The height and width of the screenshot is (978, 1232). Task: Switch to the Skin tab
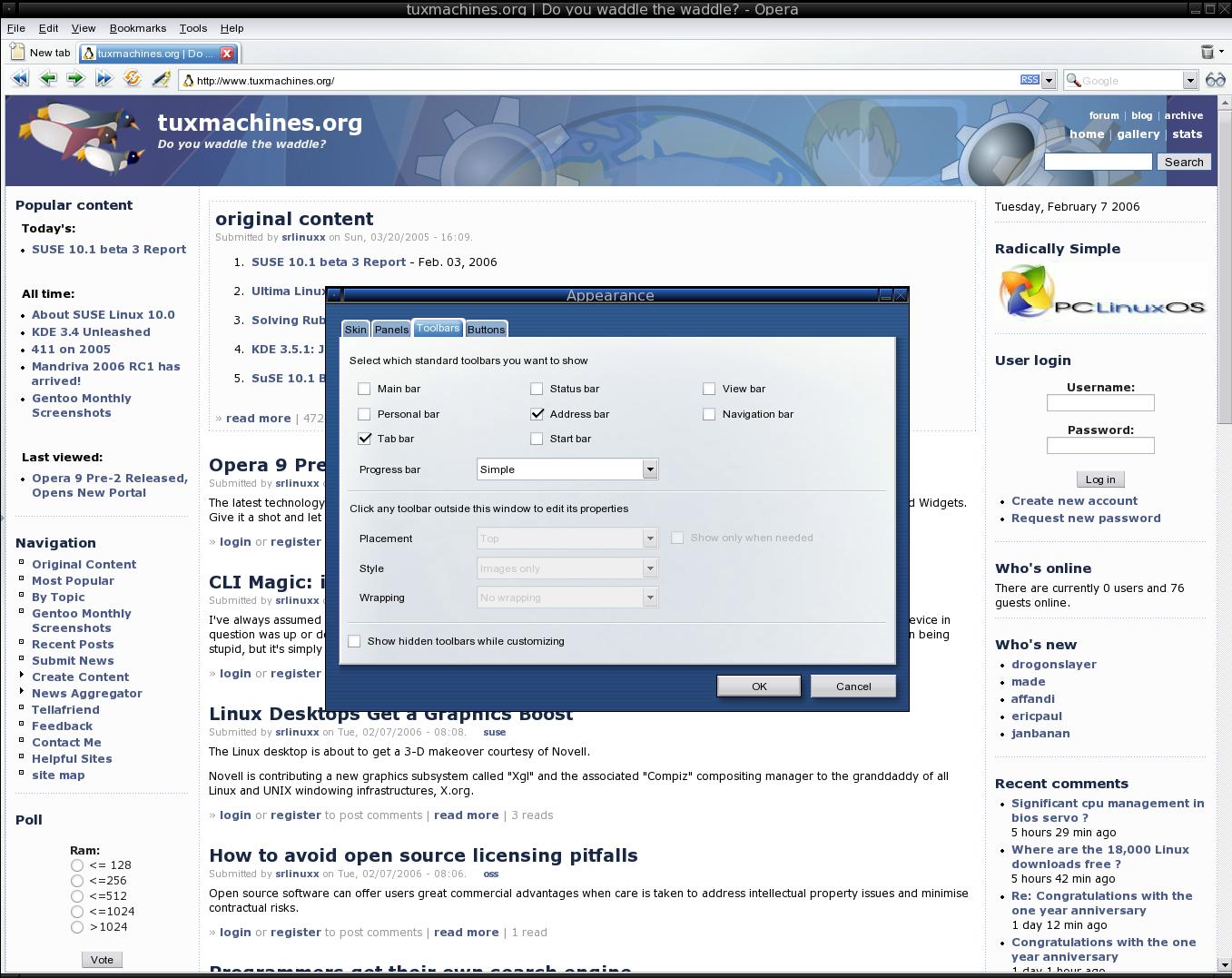pyautogui.click(x=356, y=330)
